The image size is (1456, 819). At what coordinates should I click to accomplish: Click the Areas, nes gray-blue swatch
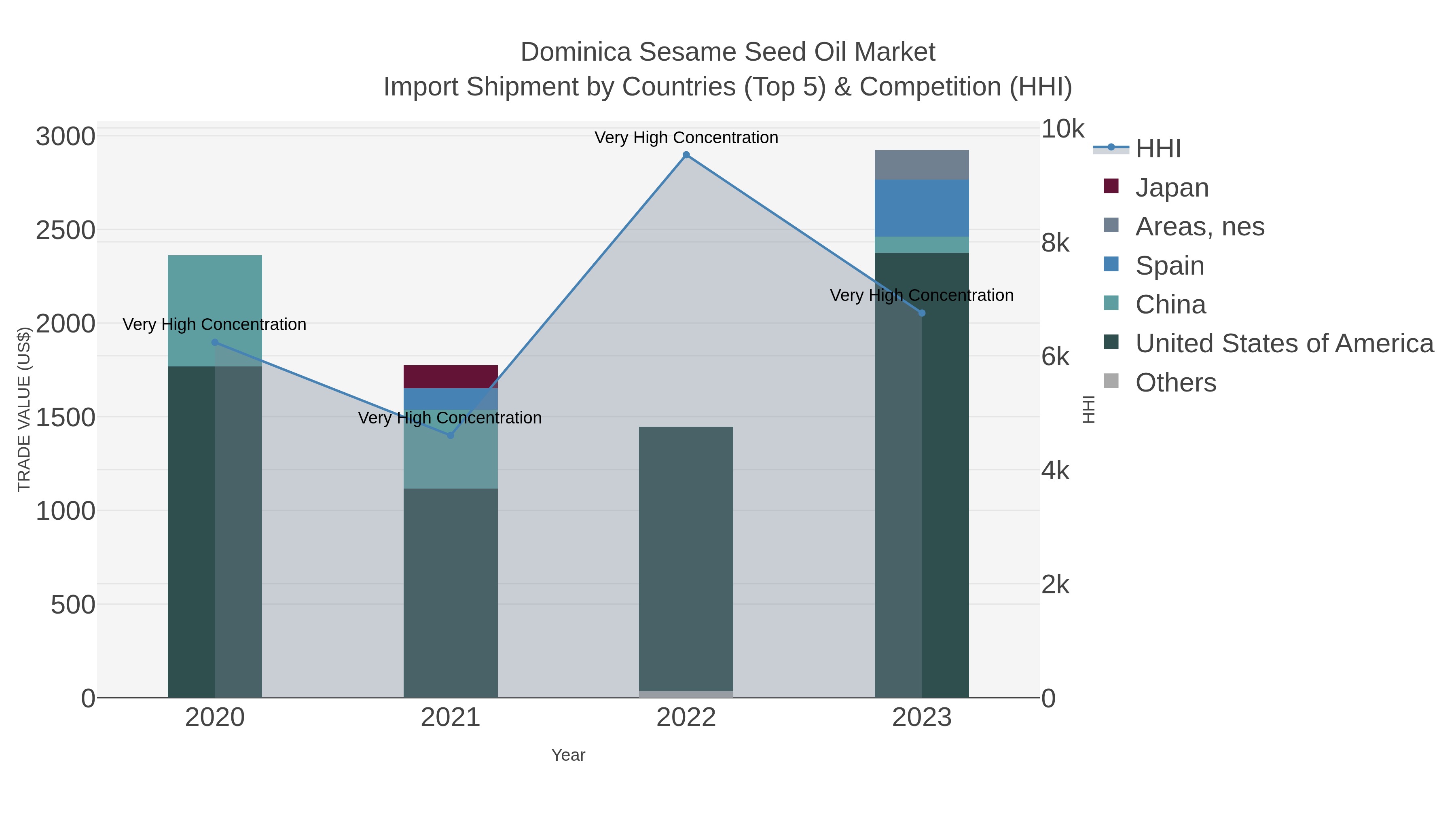(1111, 225)
